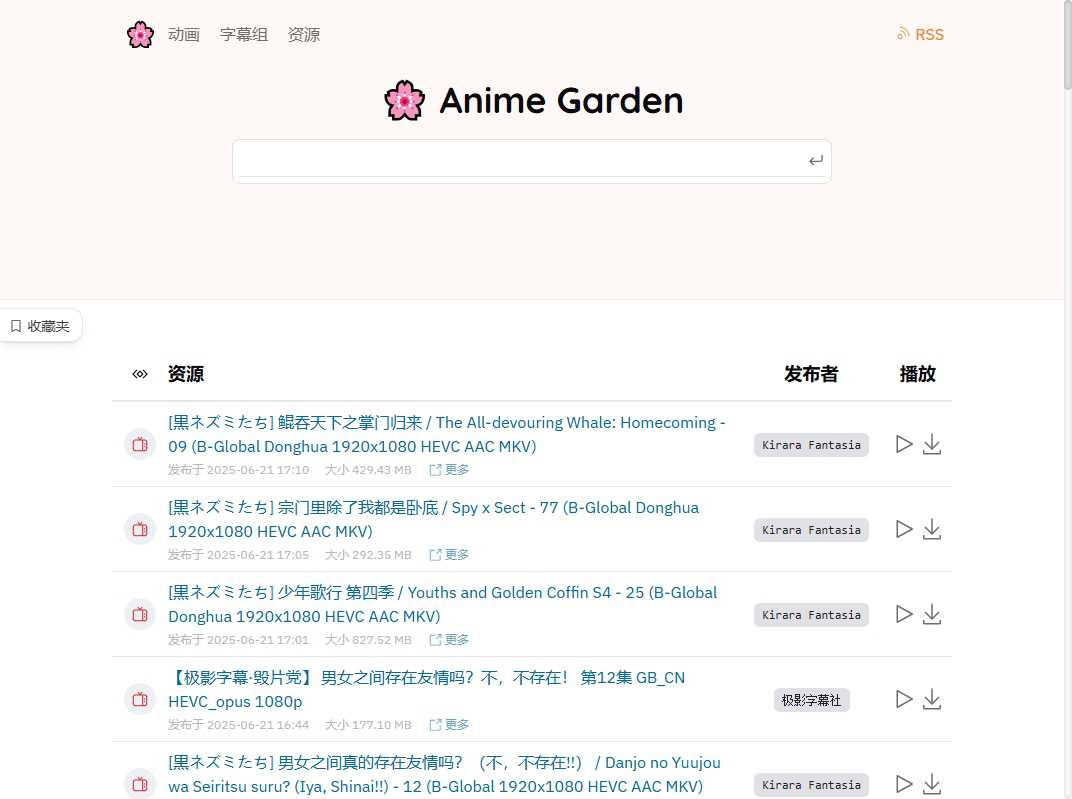The width and height of the screenshot is (1072, 799).
Task: Click the sakura logo icon in the navigation bar
Action: 140,34
